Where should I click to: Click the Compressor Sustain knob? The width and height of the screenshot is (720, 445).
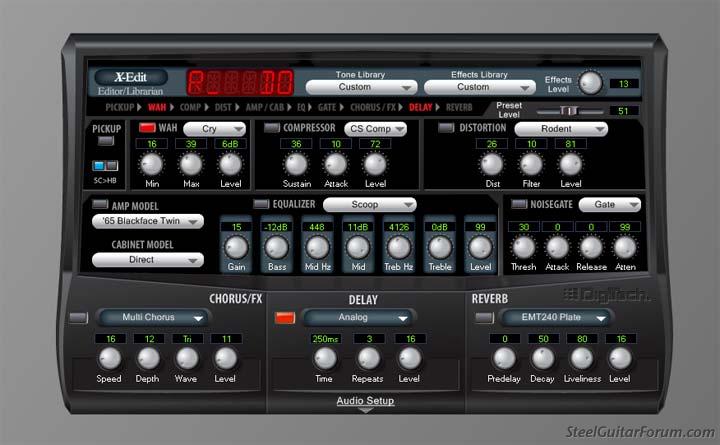coord(296,164)
